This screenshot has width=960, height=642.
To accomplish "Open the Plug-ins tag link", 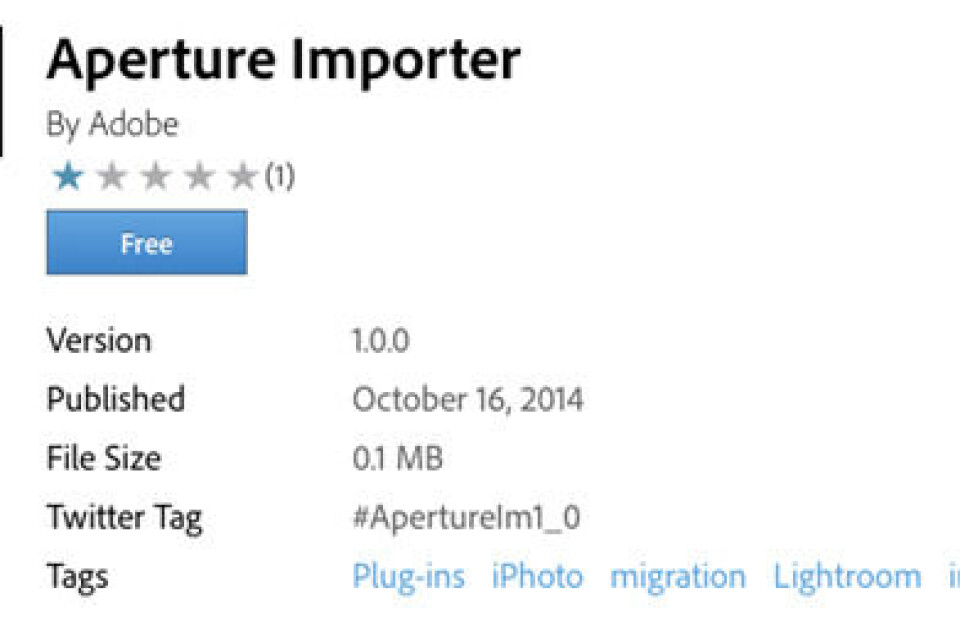I will [x=408, y=577].
